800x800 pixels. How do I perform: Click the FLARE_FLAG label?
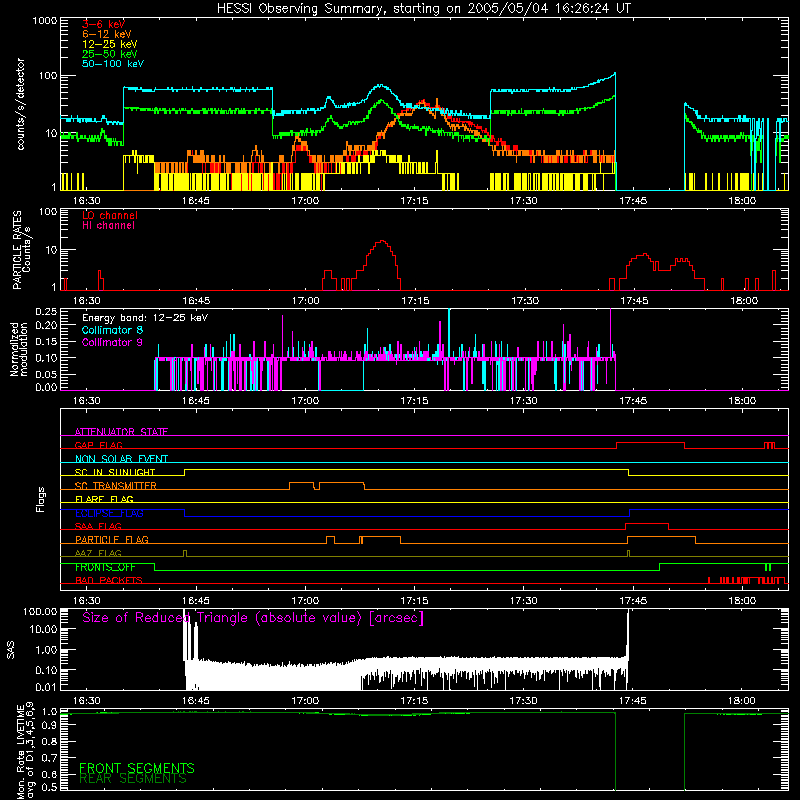(x=104, y=499)
